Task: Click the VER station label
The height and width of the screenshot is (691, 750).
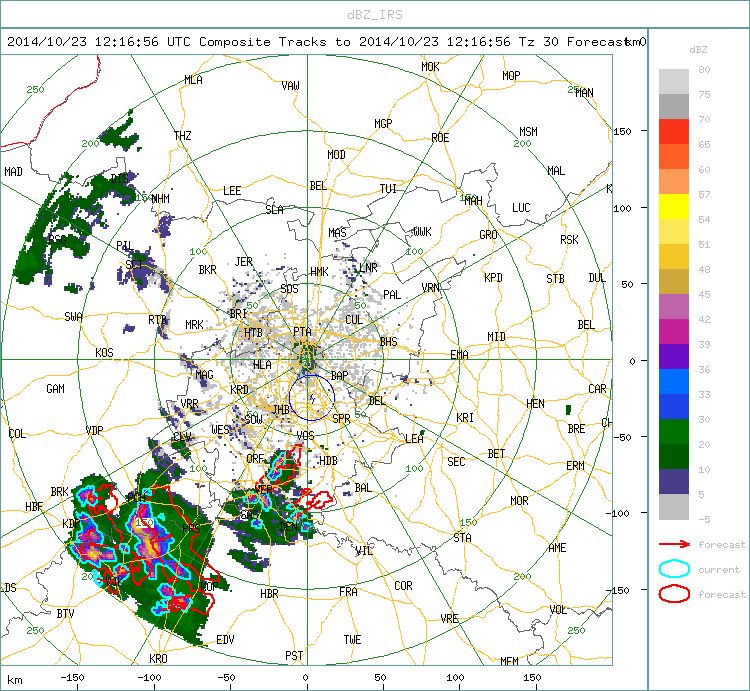Action: tap(264, 489)
